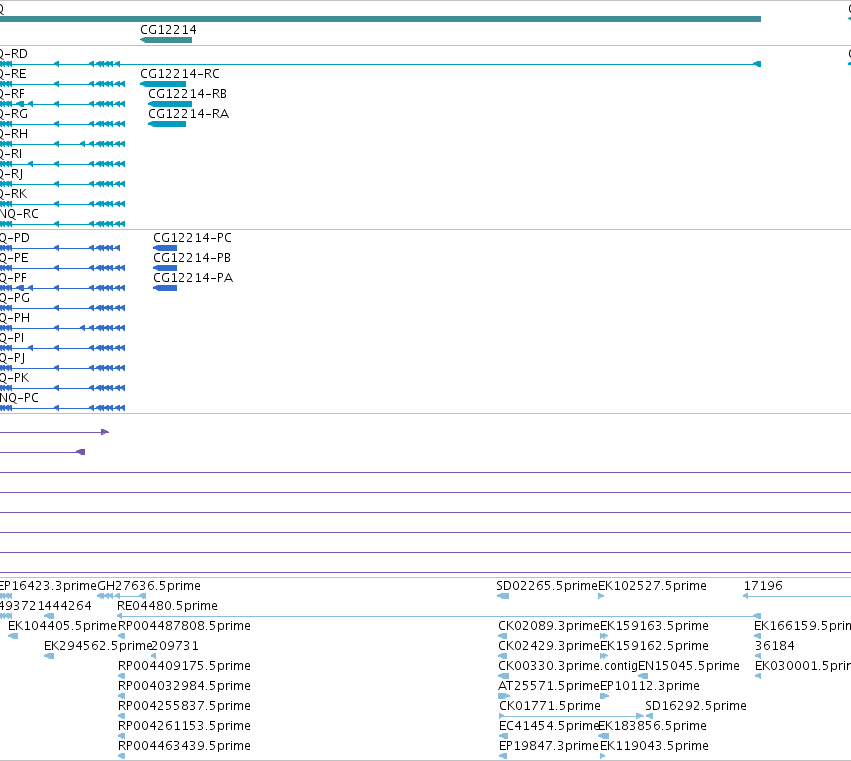This screenshot has height=761, width=851.
Task: Open EST RP004487808.5prime
Action: point(184,626)
